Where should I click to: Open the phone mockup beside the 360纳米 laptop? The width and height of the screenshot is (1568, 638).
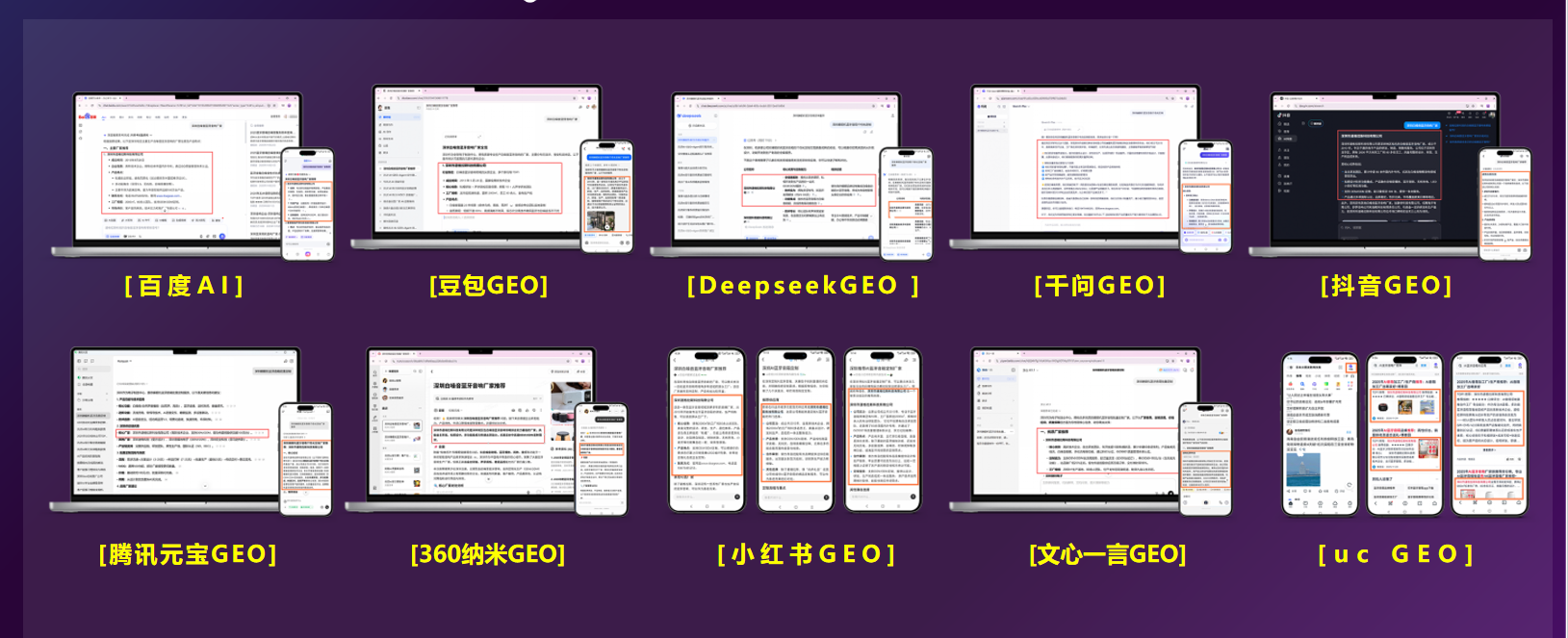[x=602, y=459]
